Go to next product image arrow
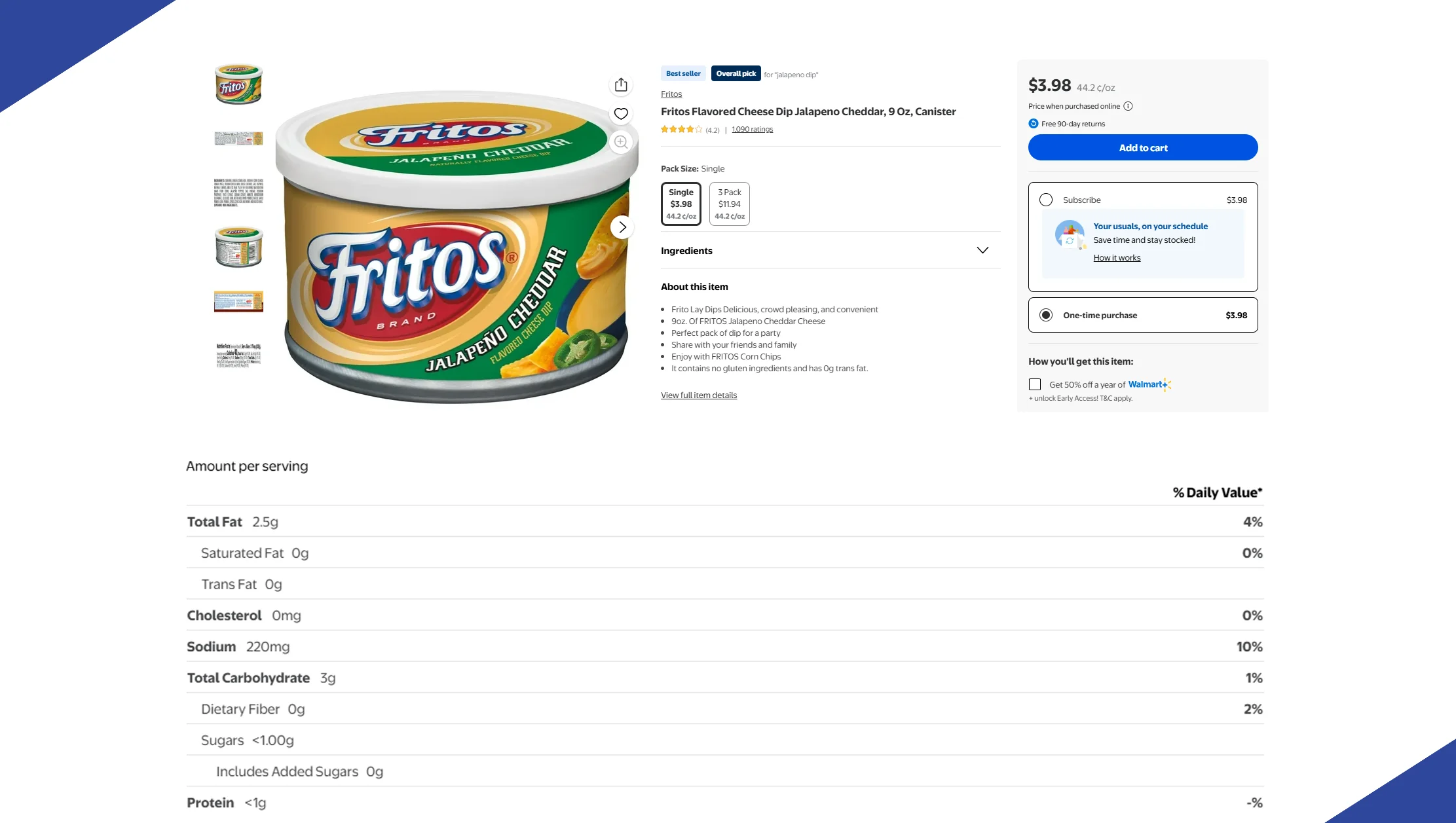Image resolution: width=1456 pixels, height=823 pixels. point(622,227)
